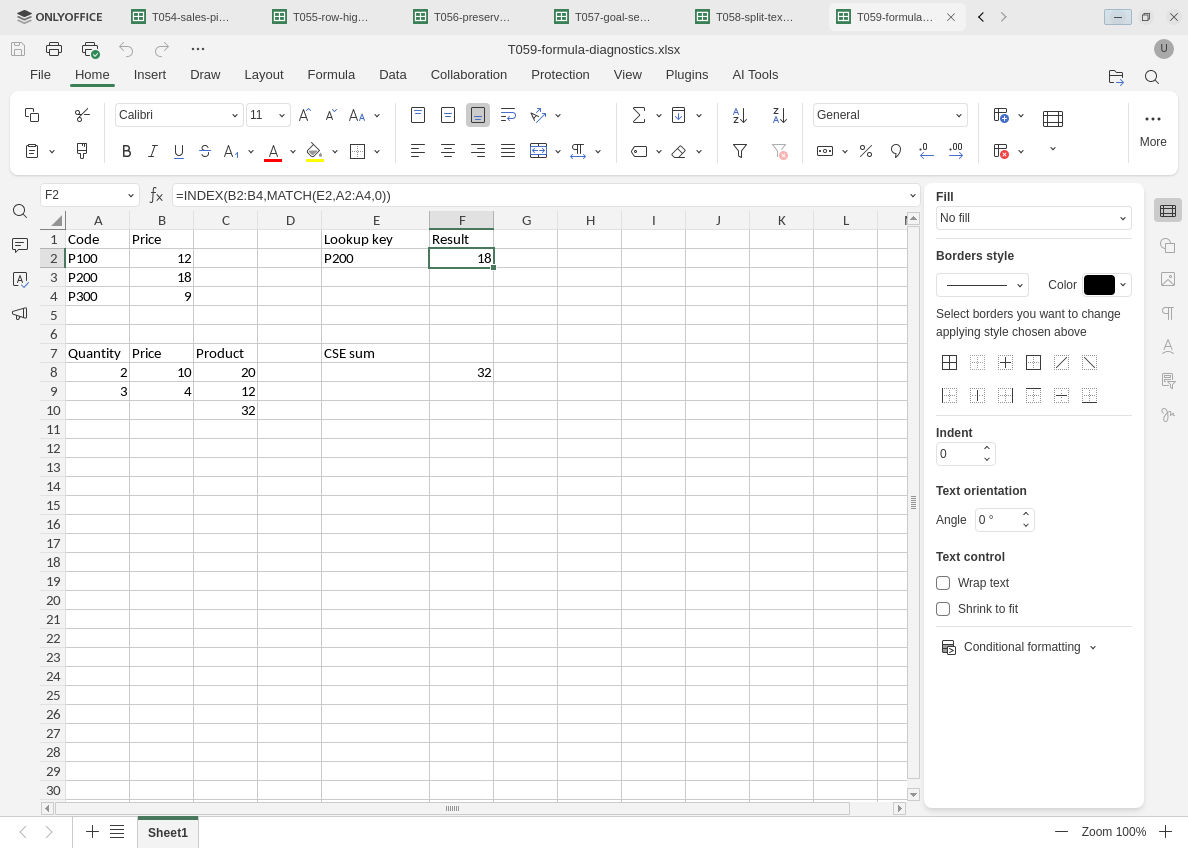
Task: Click Decrease decimal icon
Action: (926, 152)
